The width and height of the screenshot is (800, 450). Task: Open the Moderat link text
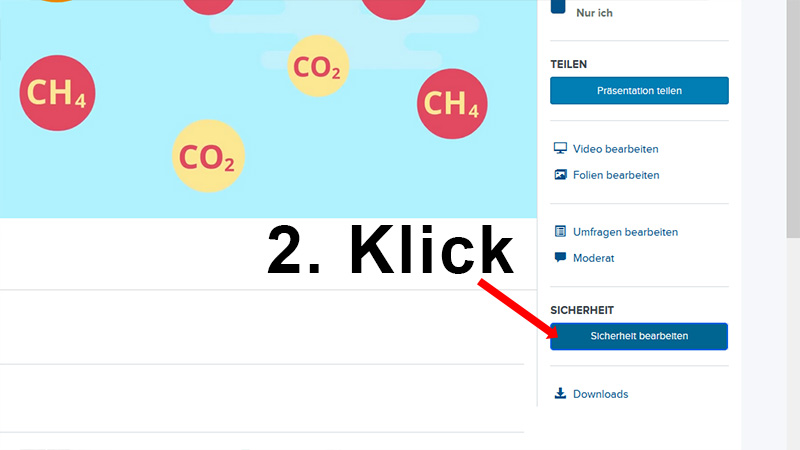point(593,258)
